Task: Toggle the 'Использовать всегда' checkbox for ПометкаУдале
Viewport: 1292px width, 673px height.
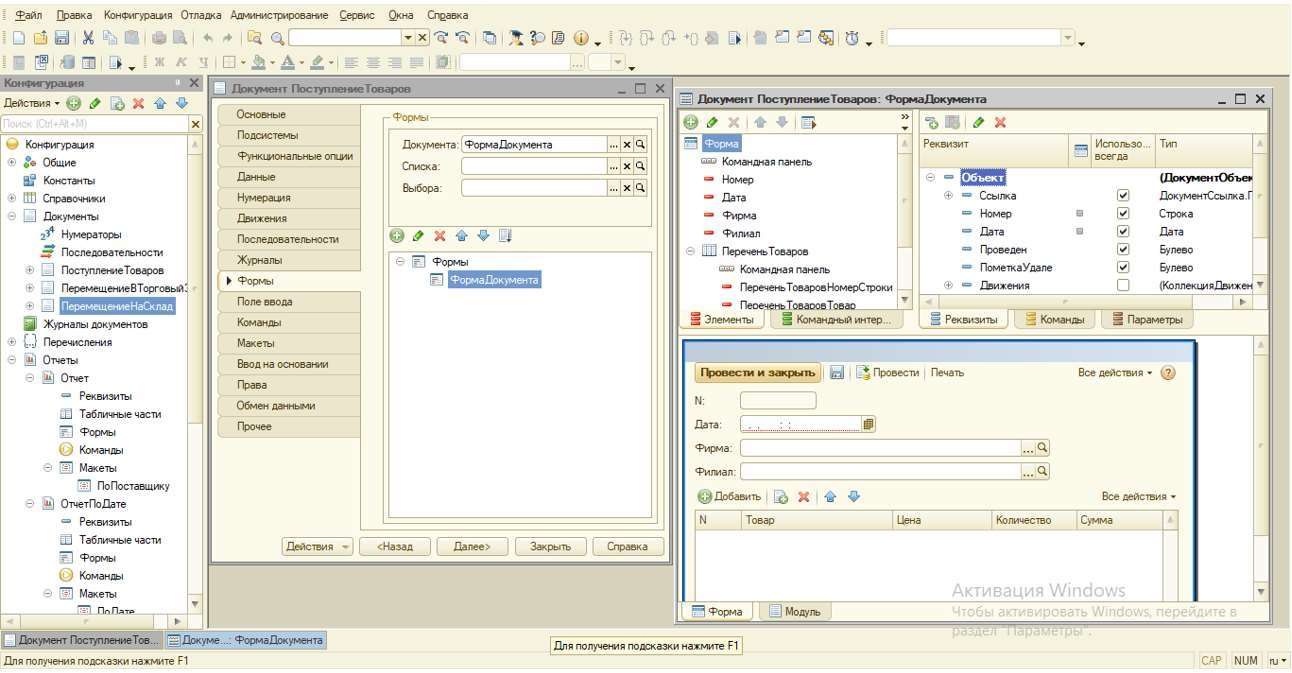Action: point(1123,268)
